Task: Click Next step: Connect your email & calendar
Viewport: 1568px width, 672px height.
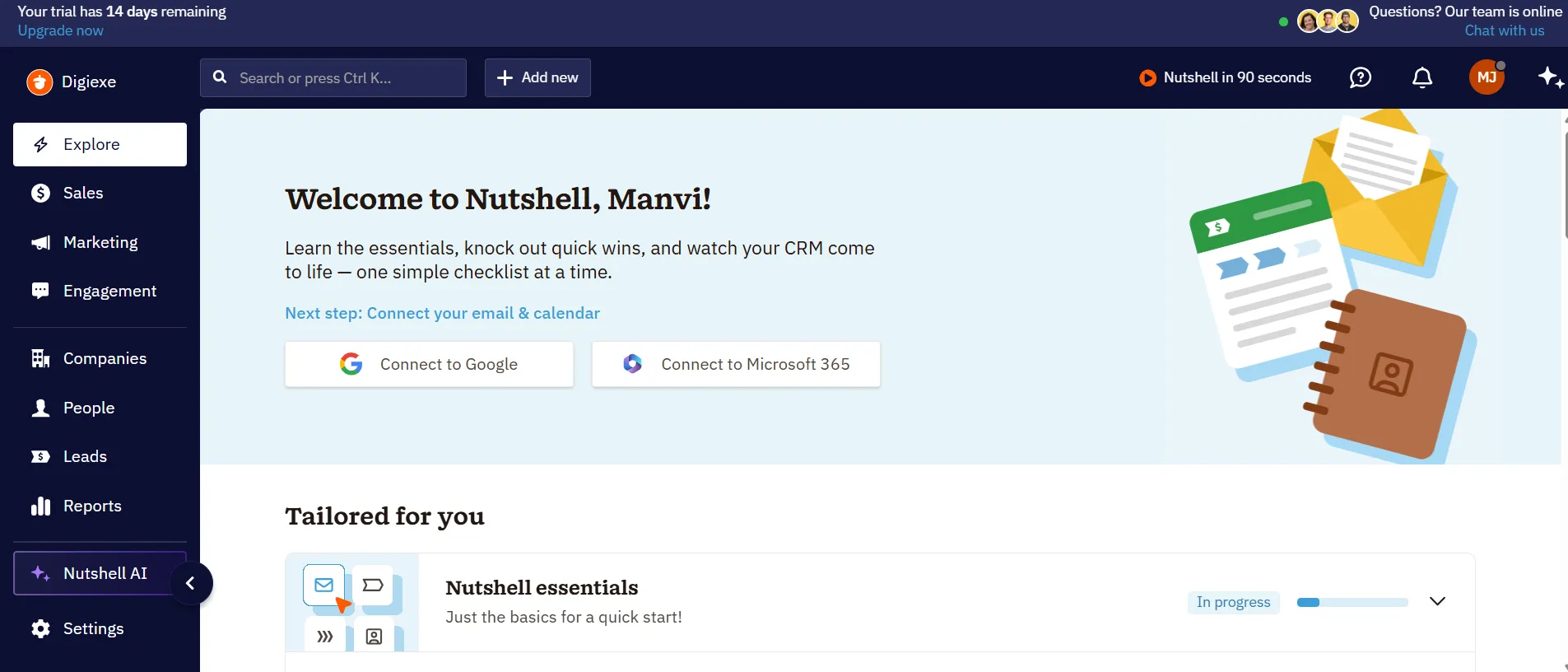Action: (442, 313)
